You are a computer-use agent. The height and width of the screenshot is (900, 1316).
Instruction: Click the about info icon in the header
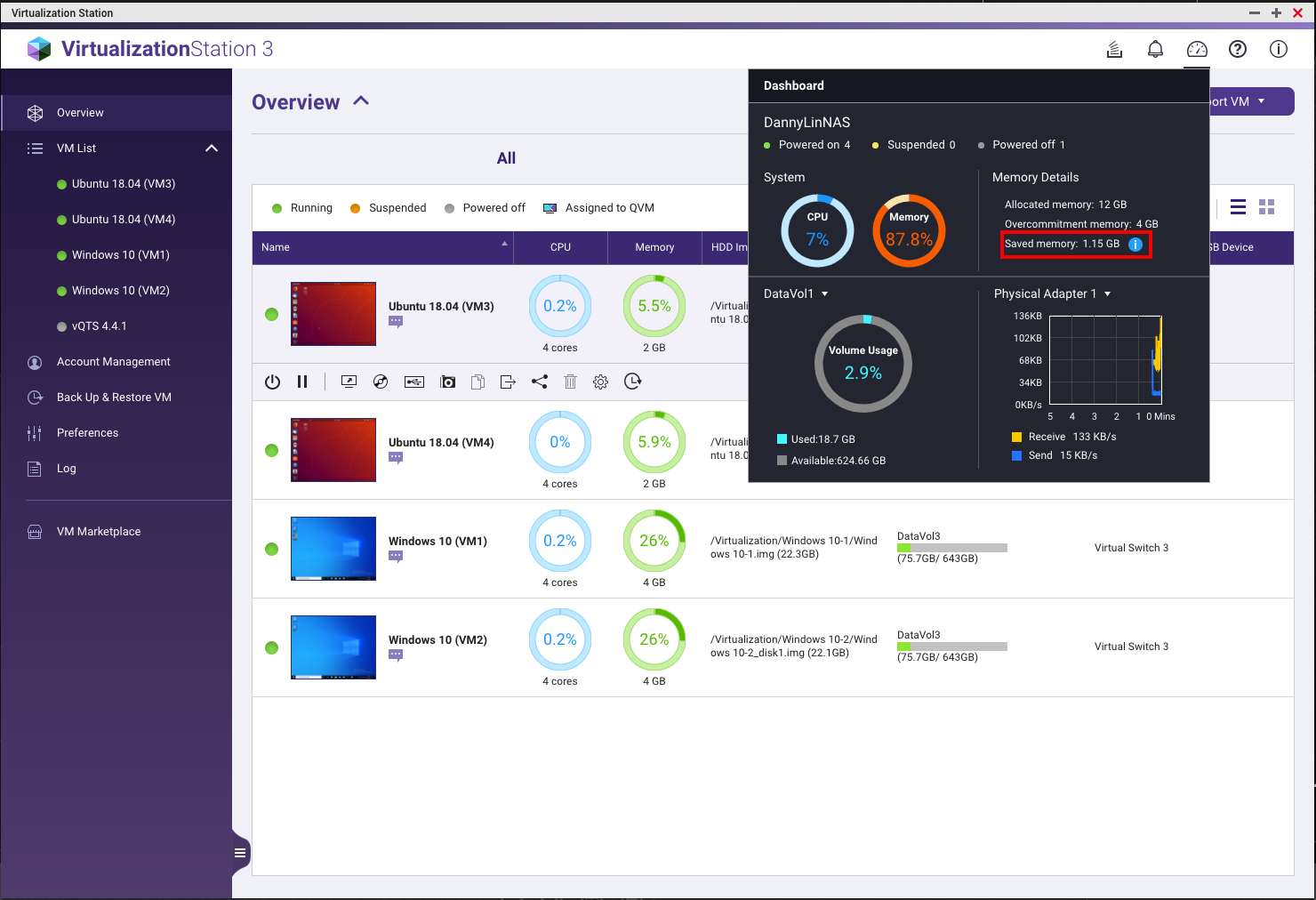point(1279,49)
